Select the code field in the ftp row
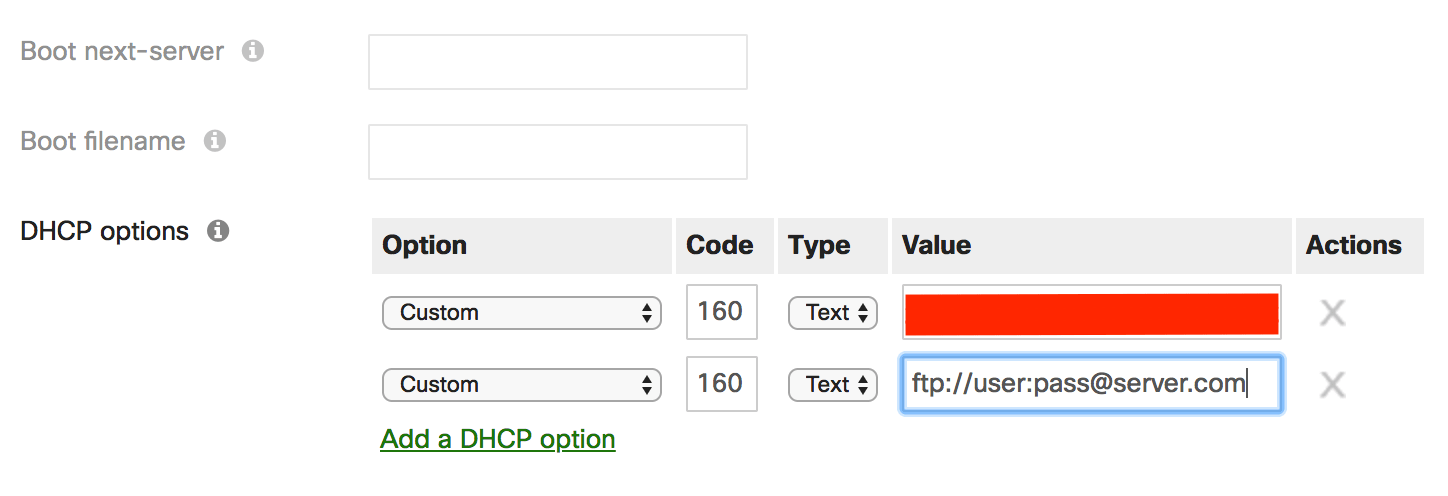 tap(721, 384)
